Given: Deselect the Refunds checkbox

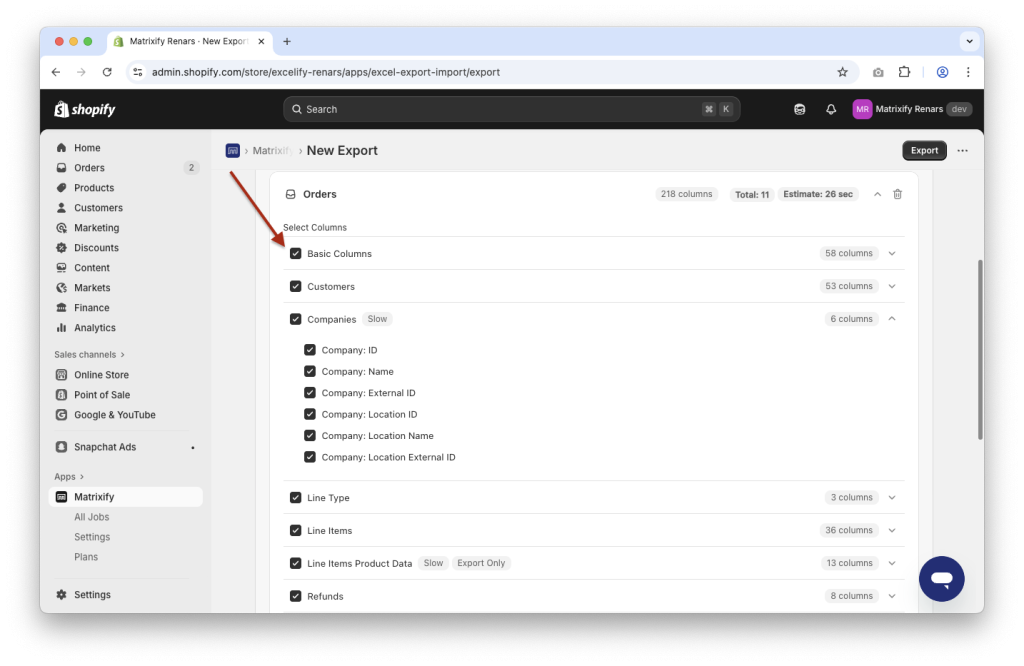Looking at the screenshot, I should tap(296, 595).
